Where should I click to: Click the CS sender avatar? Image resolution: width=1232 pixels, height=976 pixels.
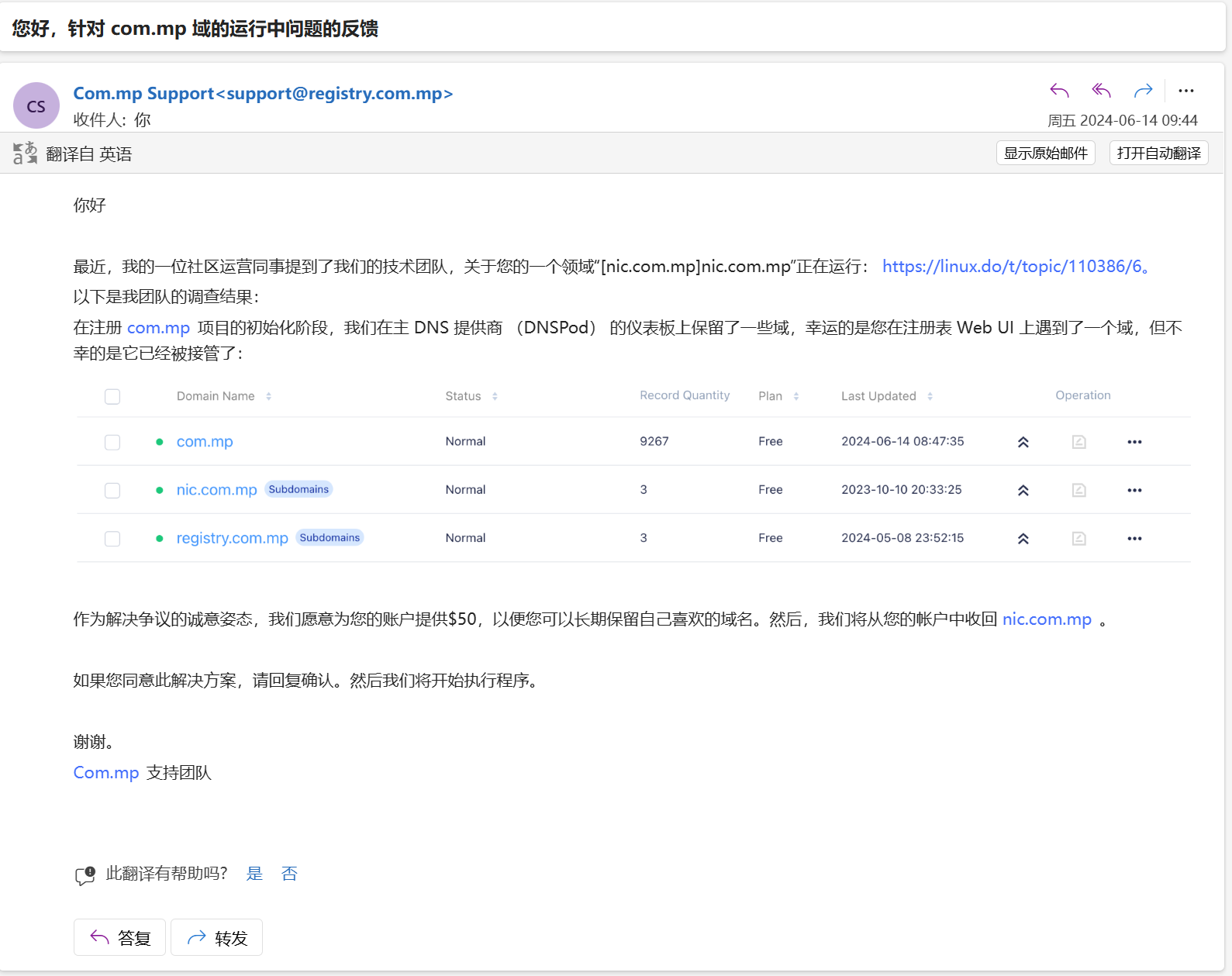(36, 105)
